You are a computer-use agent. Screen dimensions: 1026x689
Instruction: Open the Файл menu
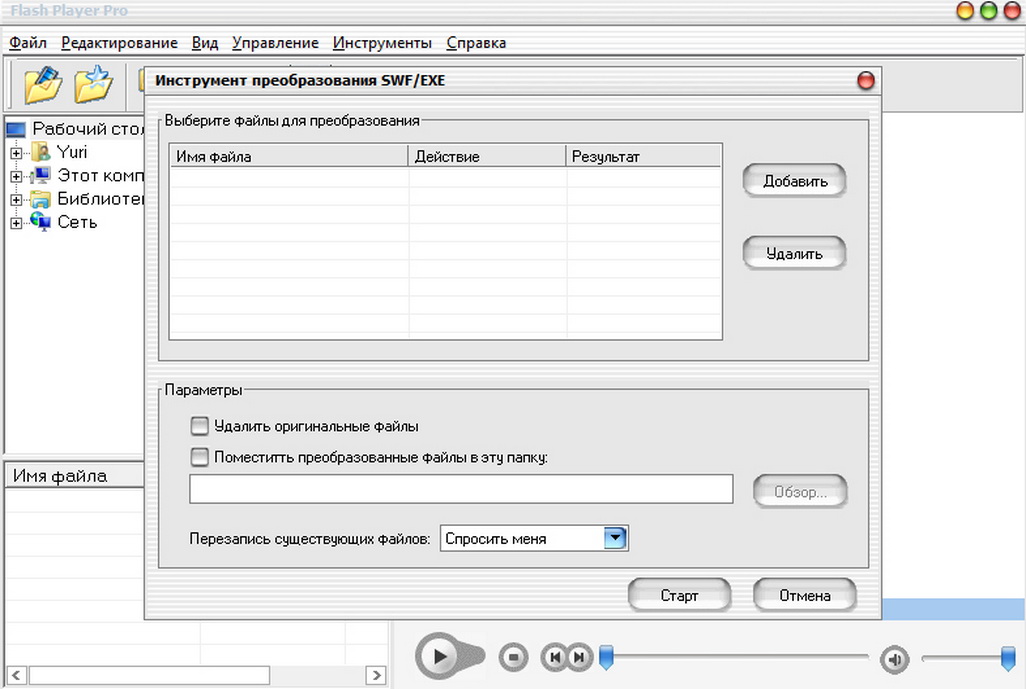click(x=27, y=43)
